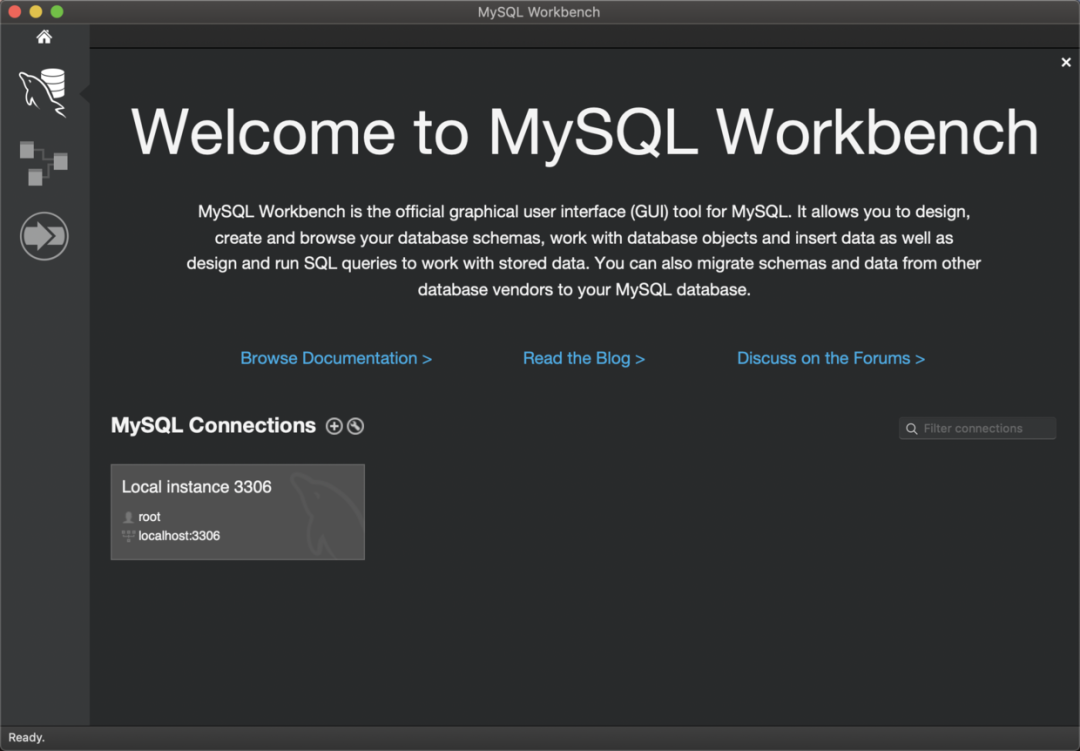The image size is (1080, 751).
Task: Click the MySQL Connections heading
Action: [x=214, y=426]
